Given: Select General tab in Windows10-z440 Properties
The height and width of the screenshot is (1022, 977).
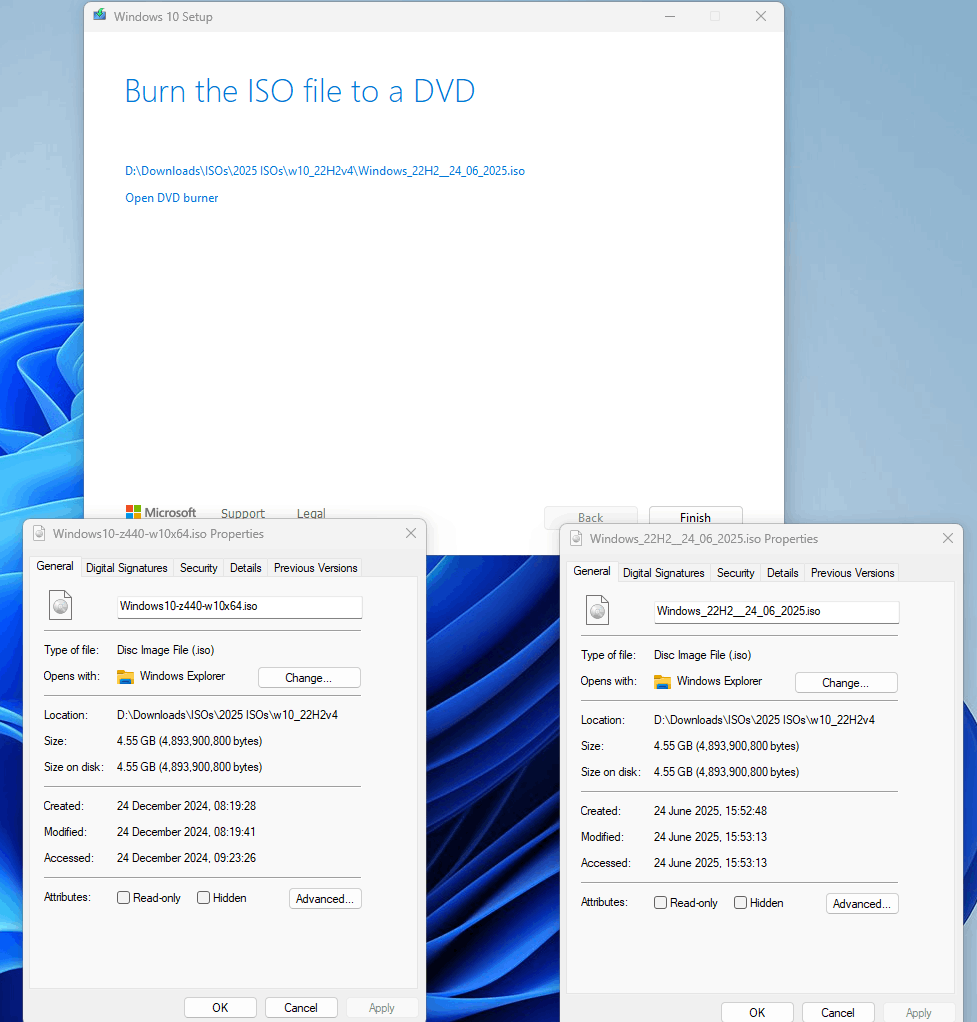Looking at the screenshot, I should tap(55, 566).
